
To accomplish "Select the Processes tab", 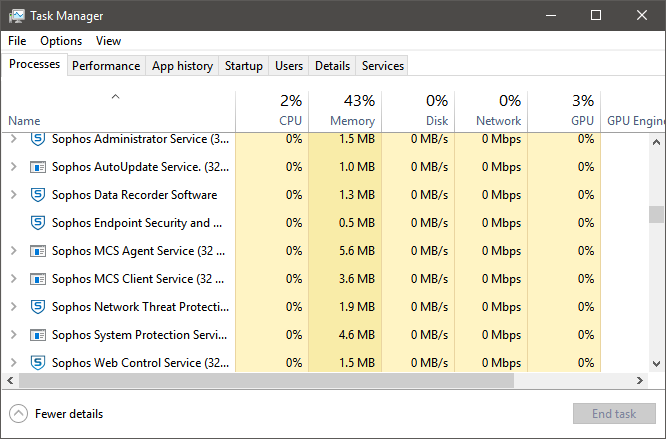I will pyautogui.click(x=34, y=64).
